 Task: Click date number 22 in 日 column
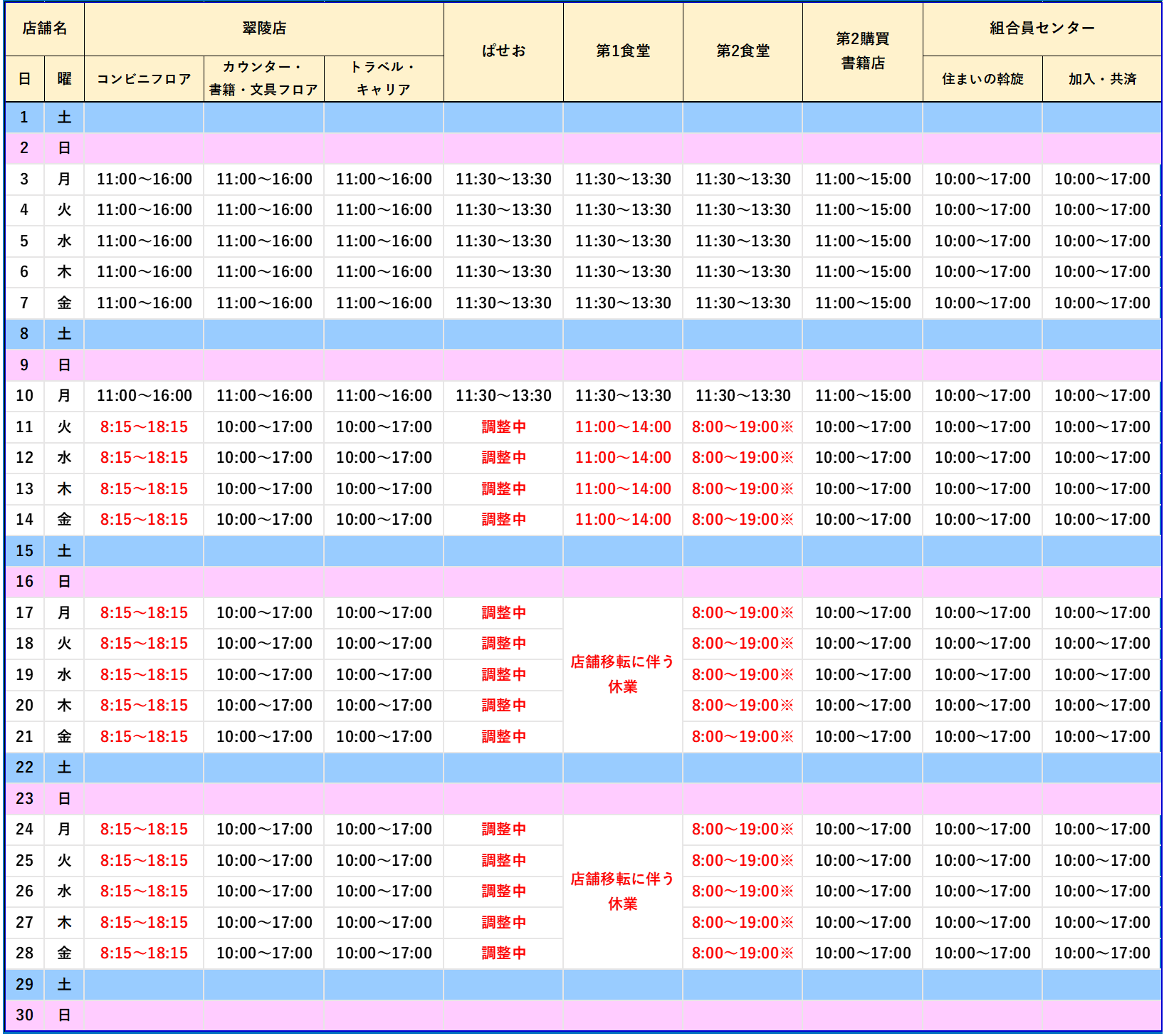(24, 768)
